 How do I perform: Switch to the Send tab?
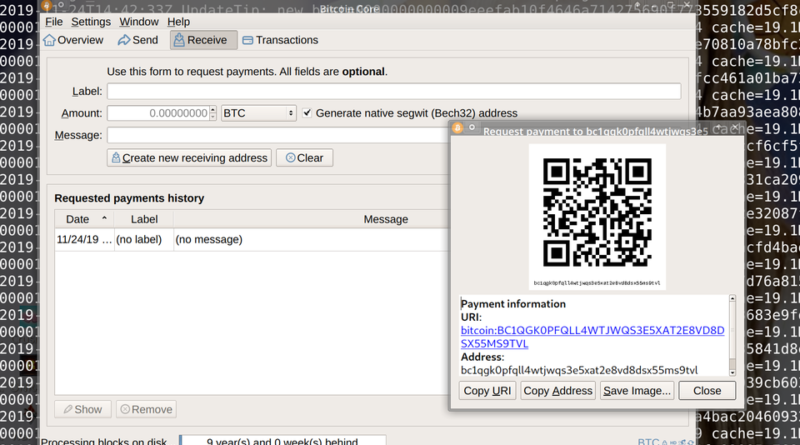138,40
